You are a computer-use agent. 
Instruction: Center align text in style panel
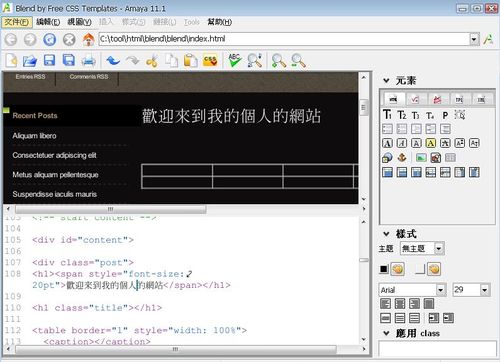pos(400,304)
